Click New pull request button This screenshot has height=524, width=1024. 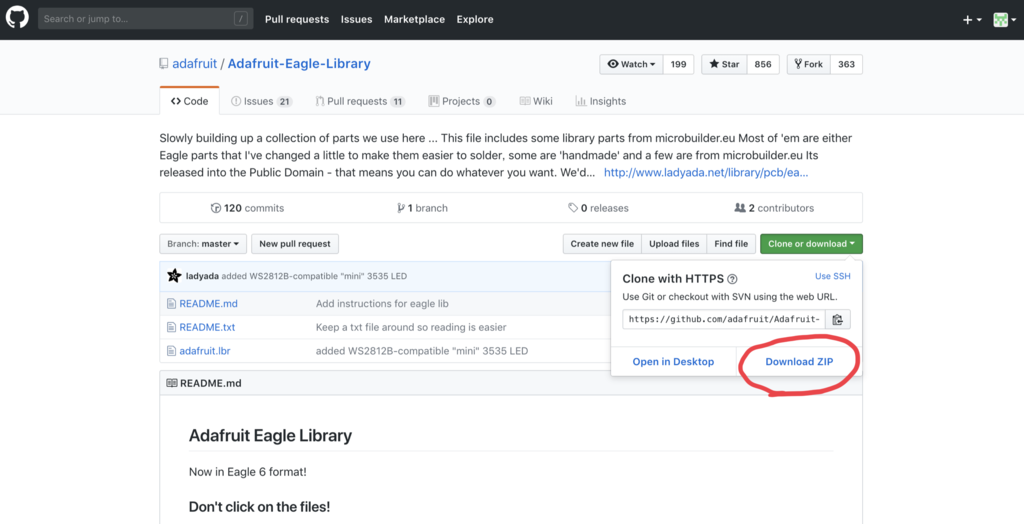click(x=295, y=244)
